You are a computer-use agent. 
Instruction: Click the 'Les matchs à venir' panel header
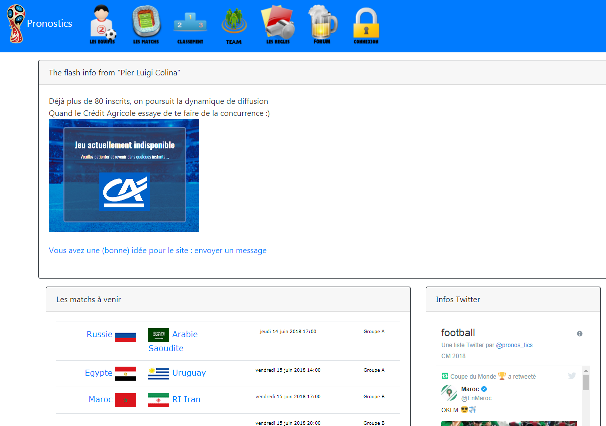pyautogui.click(x=228, y=299)
